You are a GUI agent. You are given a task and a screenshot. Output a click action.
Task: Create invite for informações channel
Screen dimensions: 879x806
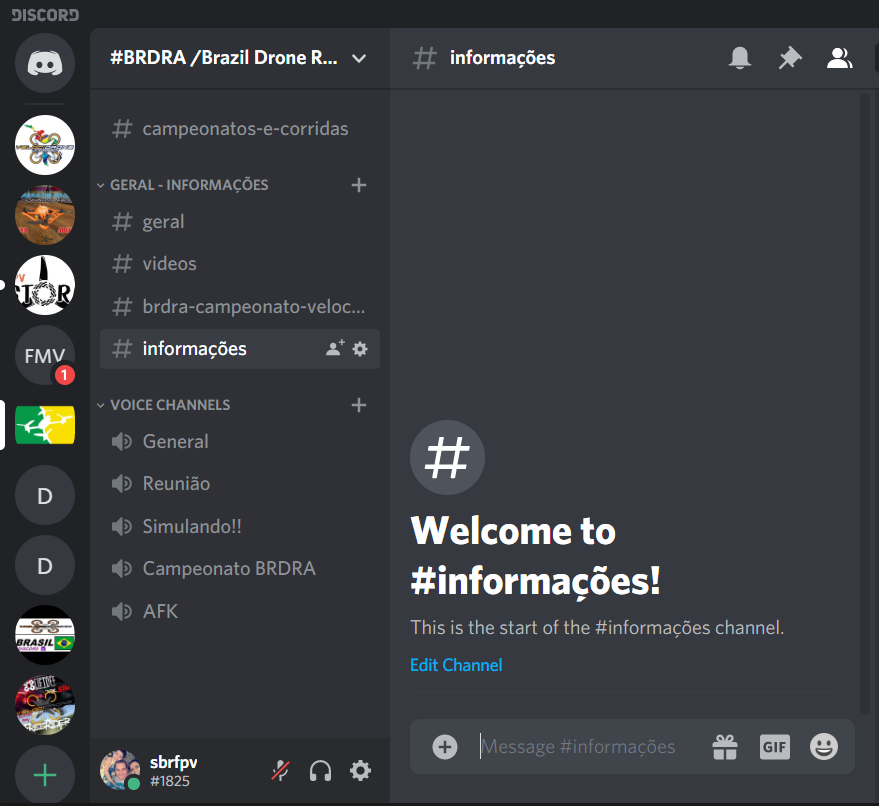click(335, 349)
